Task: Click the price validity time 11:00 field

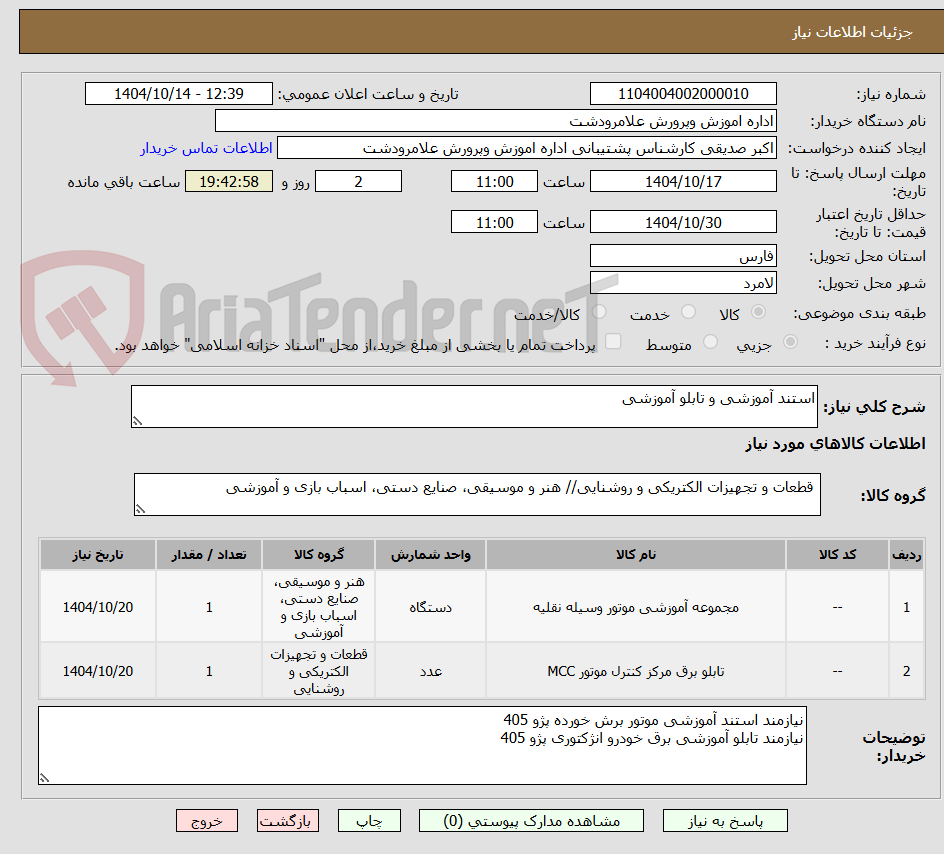Action: pyautogui.click(x=494, y=222)
